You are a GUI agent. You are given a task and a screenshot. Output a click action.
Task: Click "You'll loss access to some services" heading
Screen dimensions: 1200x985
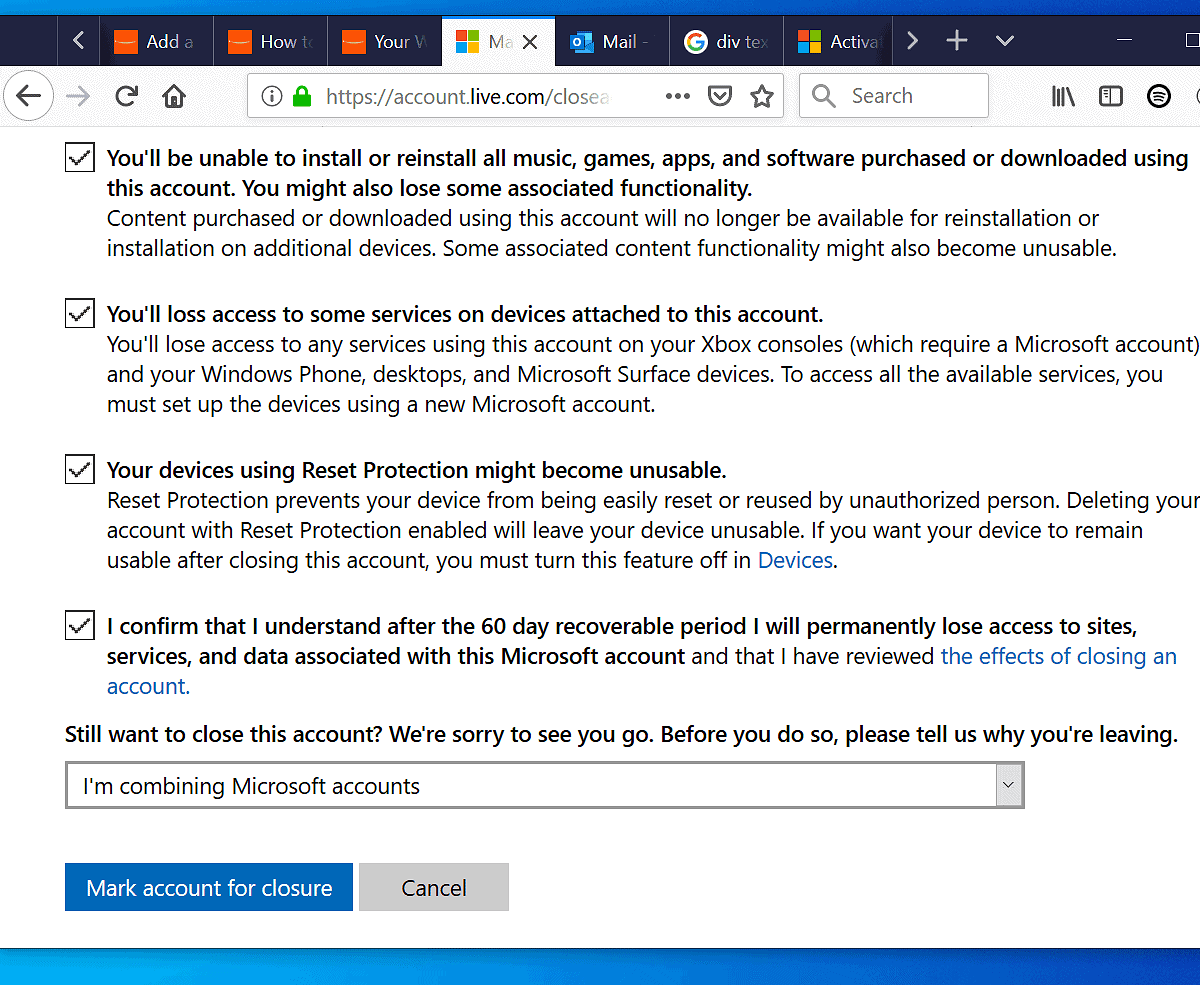pyautogui.click(x=465, y=314)
